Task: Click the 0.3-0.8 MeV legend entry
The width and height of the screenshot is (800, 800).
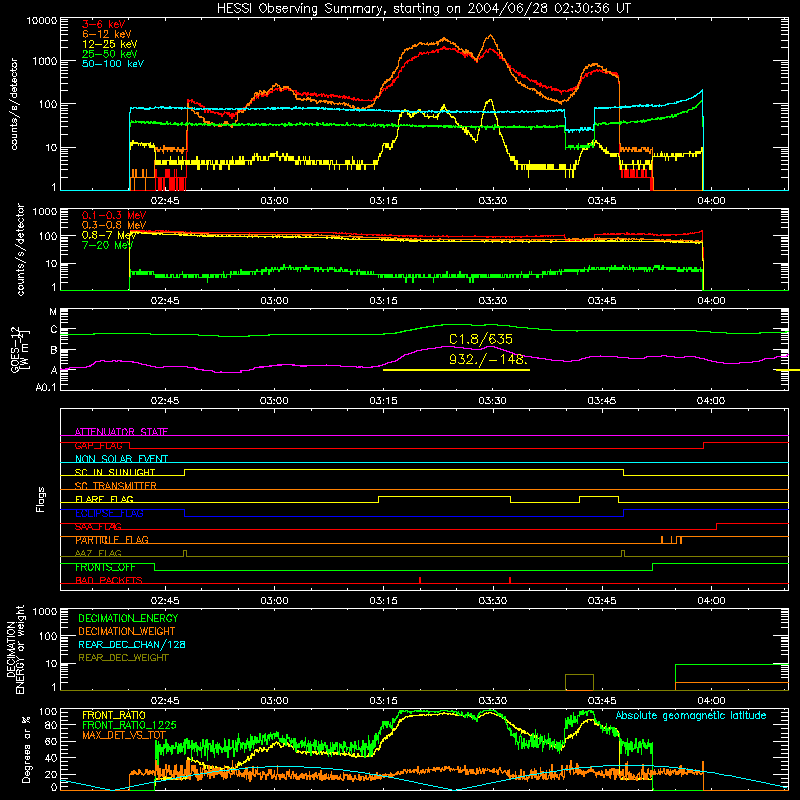Action: 114,225
